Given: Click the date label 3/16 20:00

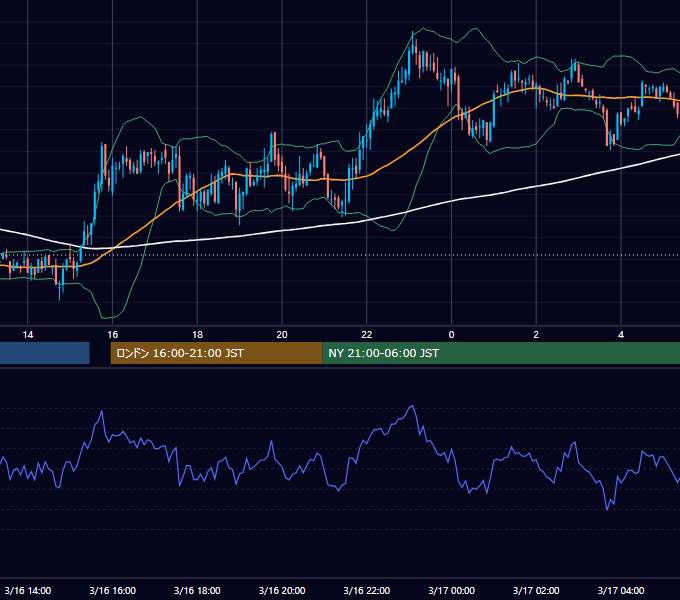Looking at the screenshot, I should click(x=282, y=590).
